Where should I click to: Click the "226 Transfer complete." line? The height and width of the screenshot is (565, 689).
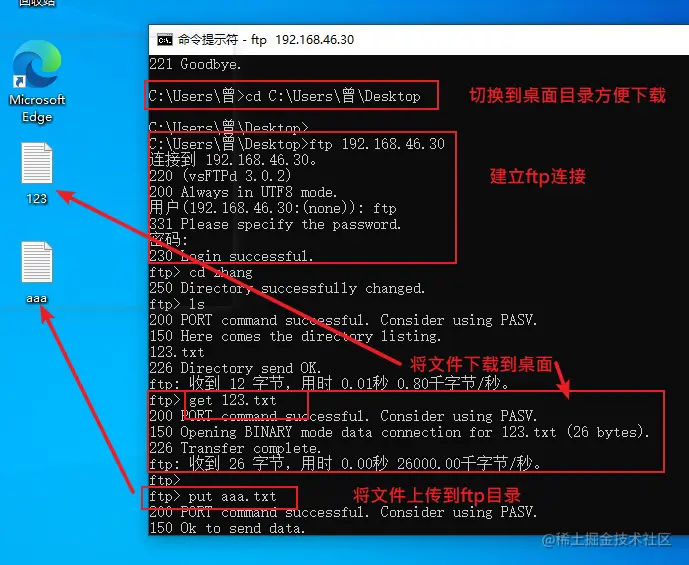point(235,448)
